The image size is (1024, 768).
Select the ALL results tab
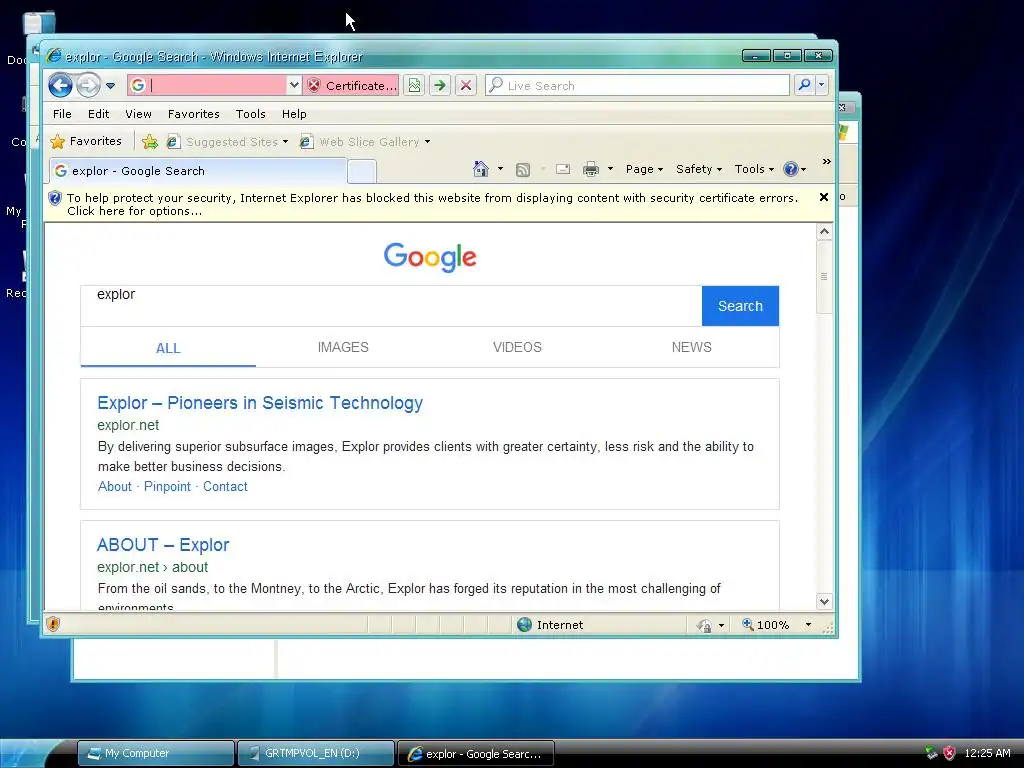pyautogui.click(x=168, y=348)
